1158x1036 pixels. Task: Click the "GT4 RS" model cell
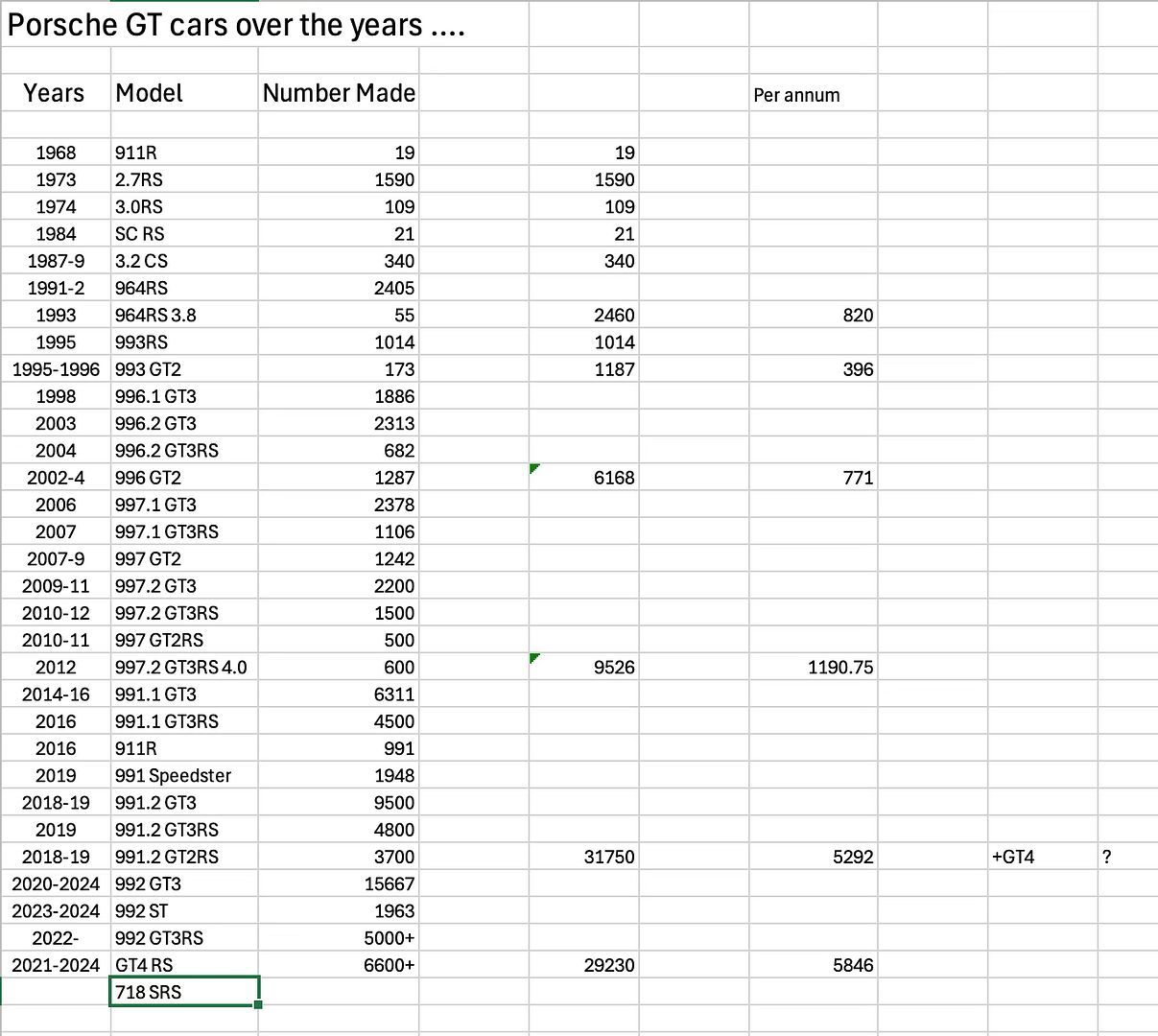point(184,965)
